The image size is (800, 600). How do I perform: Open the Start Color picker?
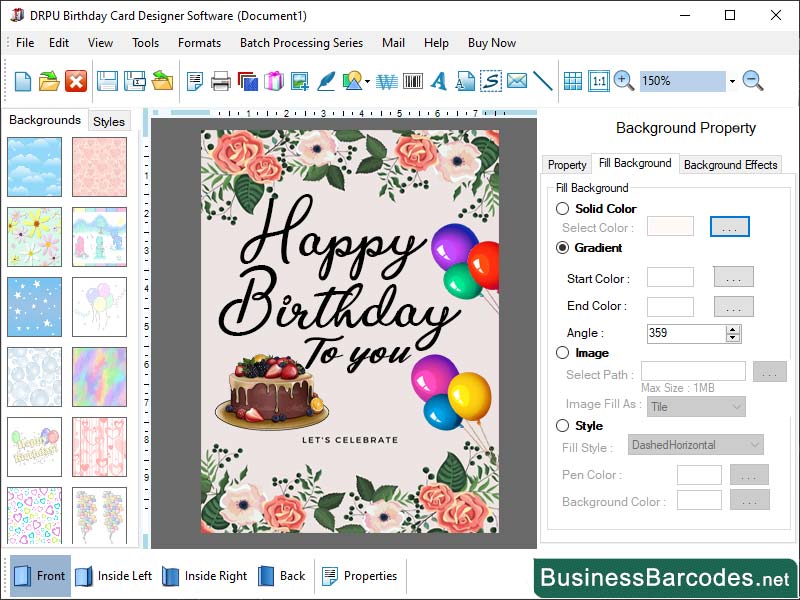[x=732, y=277]
